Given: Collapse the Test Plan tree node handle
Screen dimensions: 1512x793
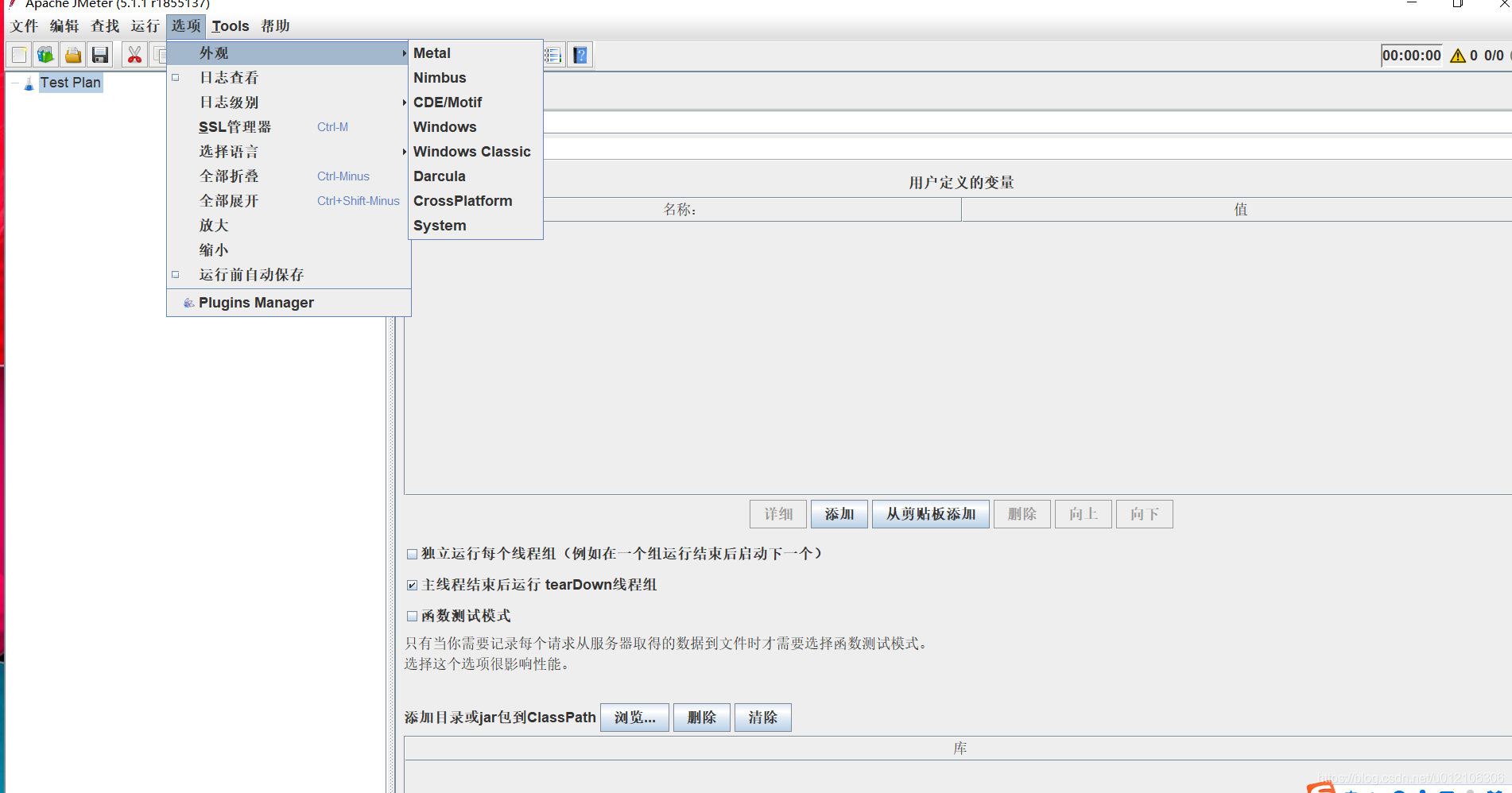Looking at the screenshot, I should tap(14, 83).
